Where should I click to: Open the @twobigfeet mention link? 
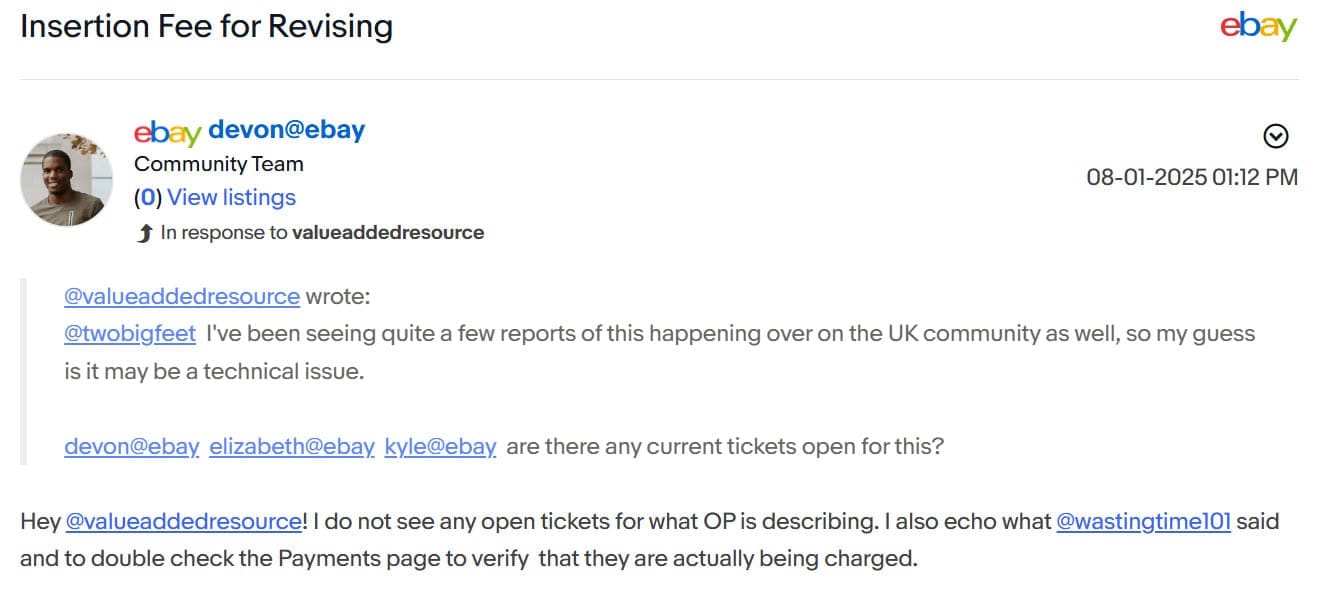tap(130, 334)
